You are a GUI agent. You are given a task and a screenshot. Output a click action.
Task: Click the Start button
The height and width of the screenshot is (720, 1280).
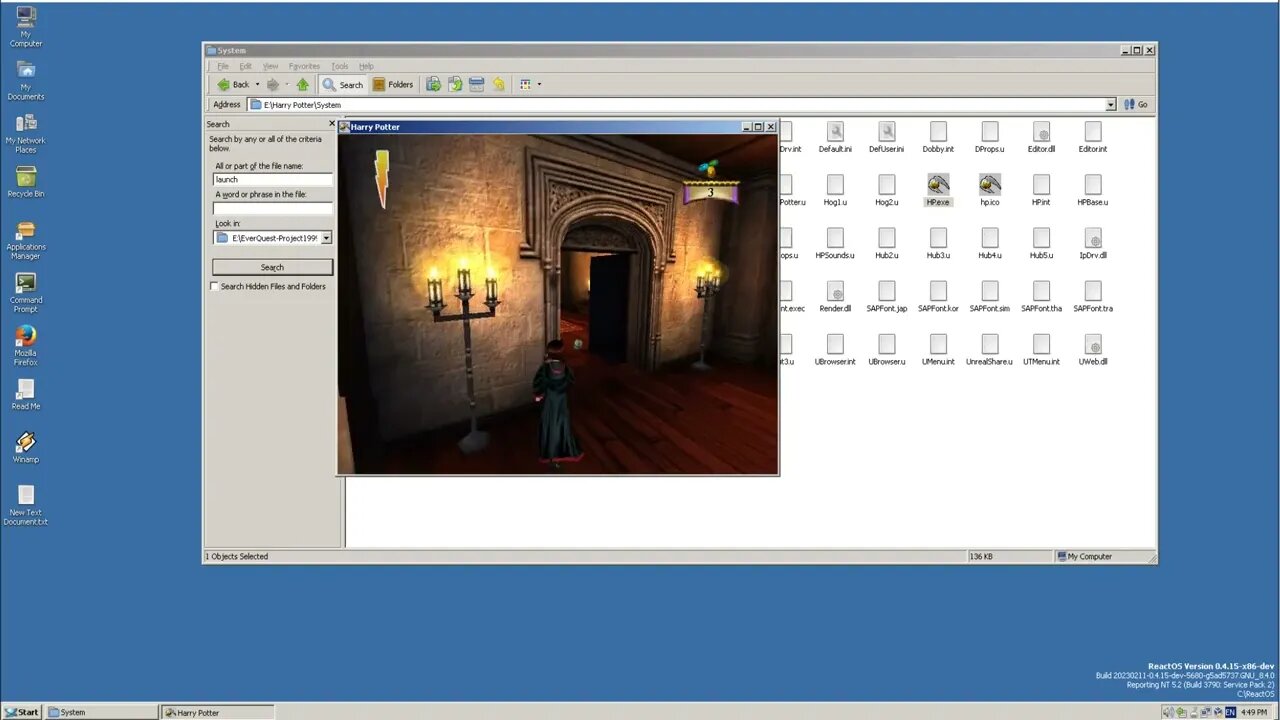click(x=21, y=712)
